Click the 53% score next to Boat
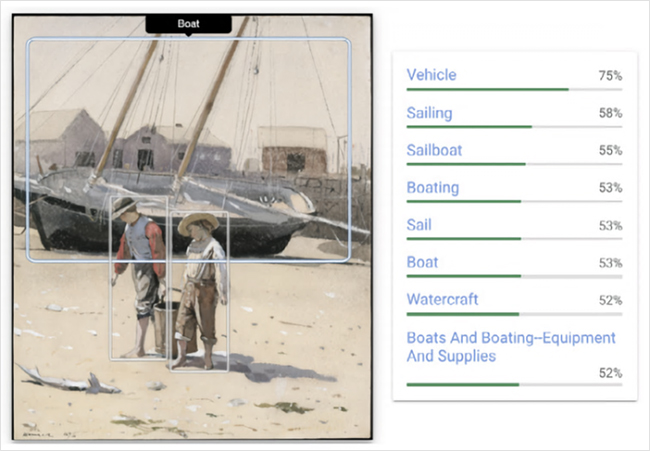Image resolution: width=650 pixels, height=451 pixels. 610,262
